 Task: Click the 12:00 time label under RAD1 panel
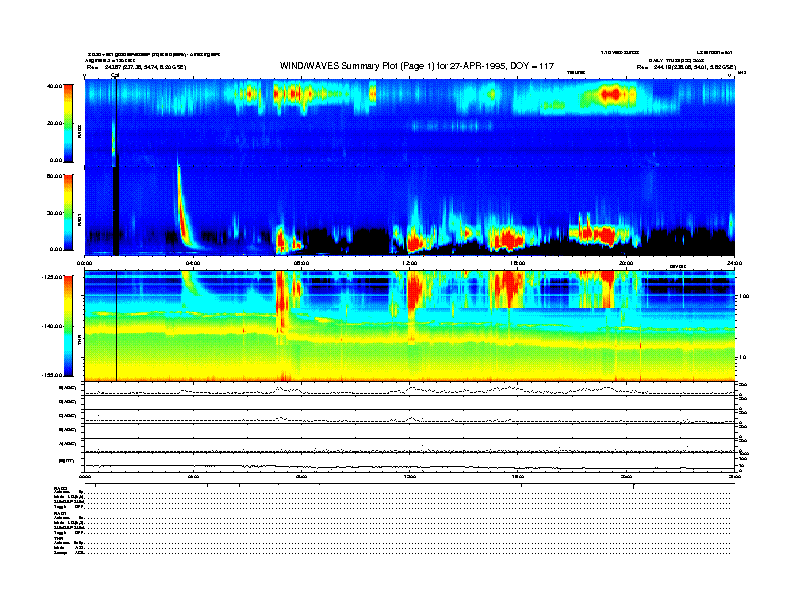click(410, 263)
